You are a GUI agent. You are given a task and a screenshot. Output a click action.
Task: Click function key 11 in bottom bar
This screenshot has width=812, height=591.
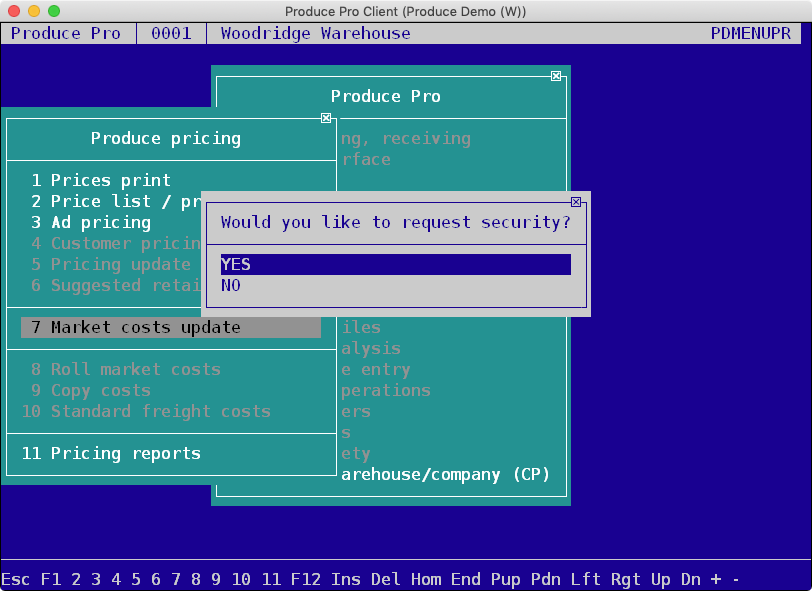271,579
